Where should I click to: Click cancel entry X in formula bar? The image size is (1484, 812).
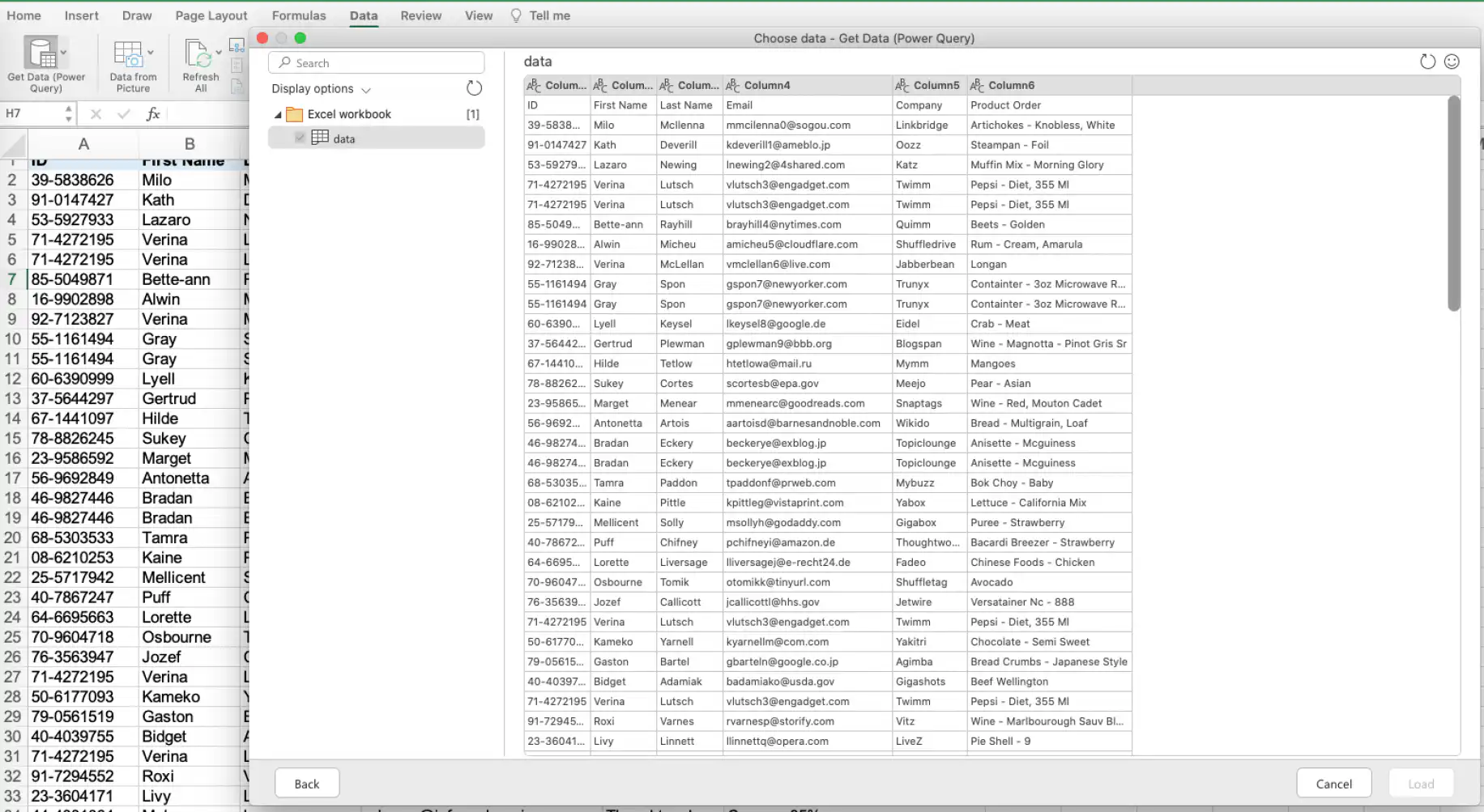point(96,114)
